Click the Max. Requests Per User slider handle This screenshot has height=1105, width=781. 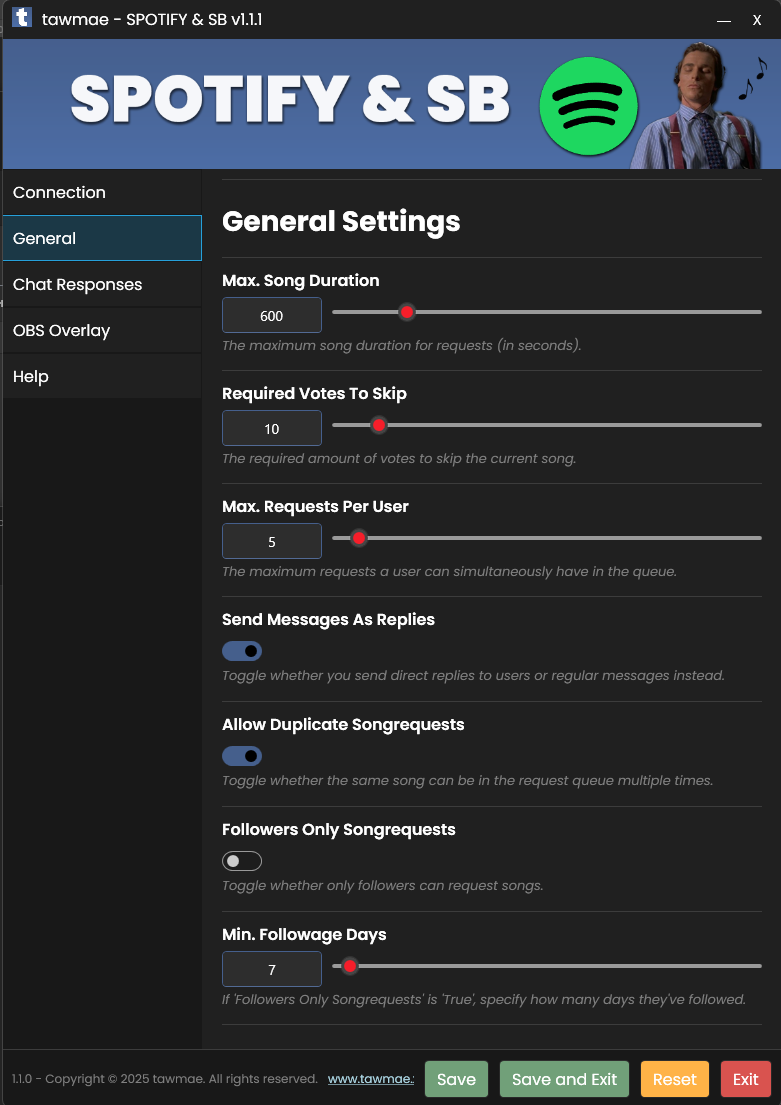359,538
